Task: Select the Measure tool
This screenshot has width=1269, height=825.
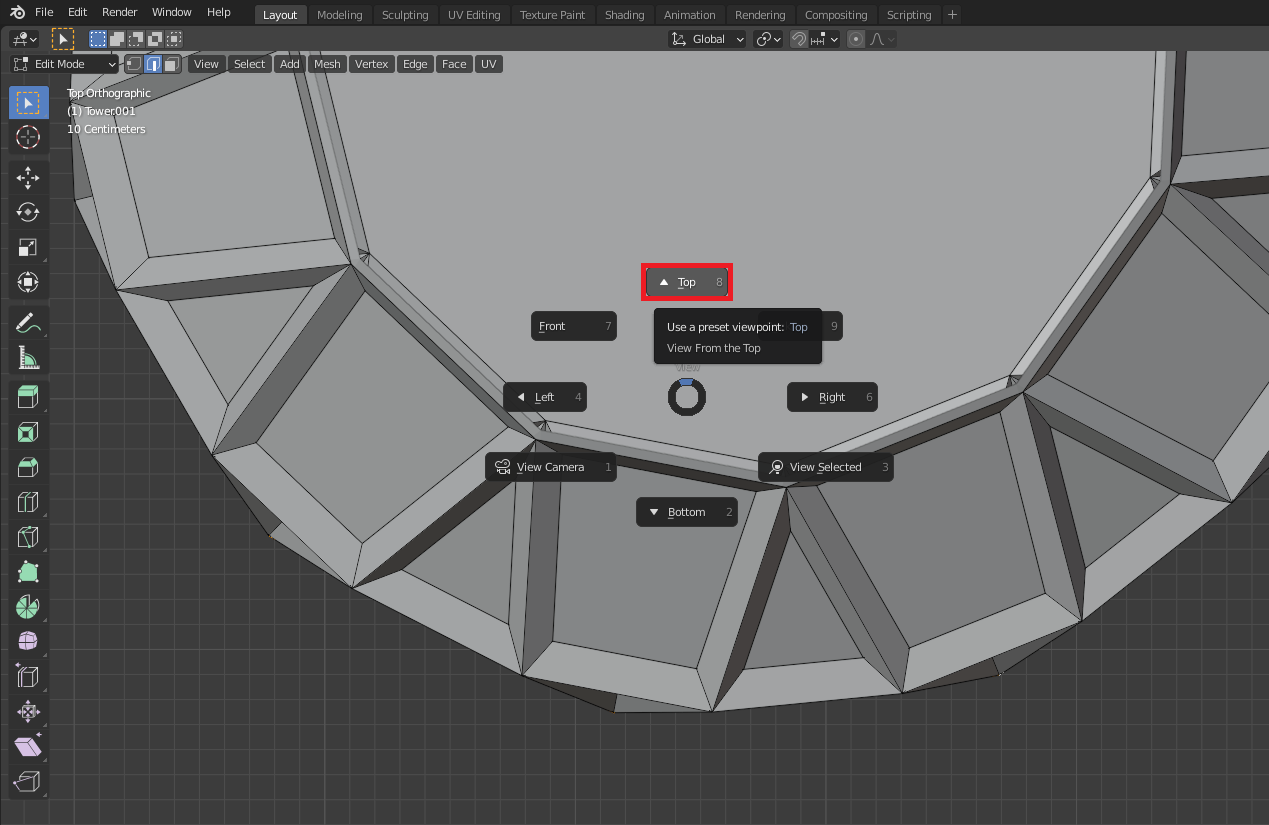Action: [x=28, y=357]
